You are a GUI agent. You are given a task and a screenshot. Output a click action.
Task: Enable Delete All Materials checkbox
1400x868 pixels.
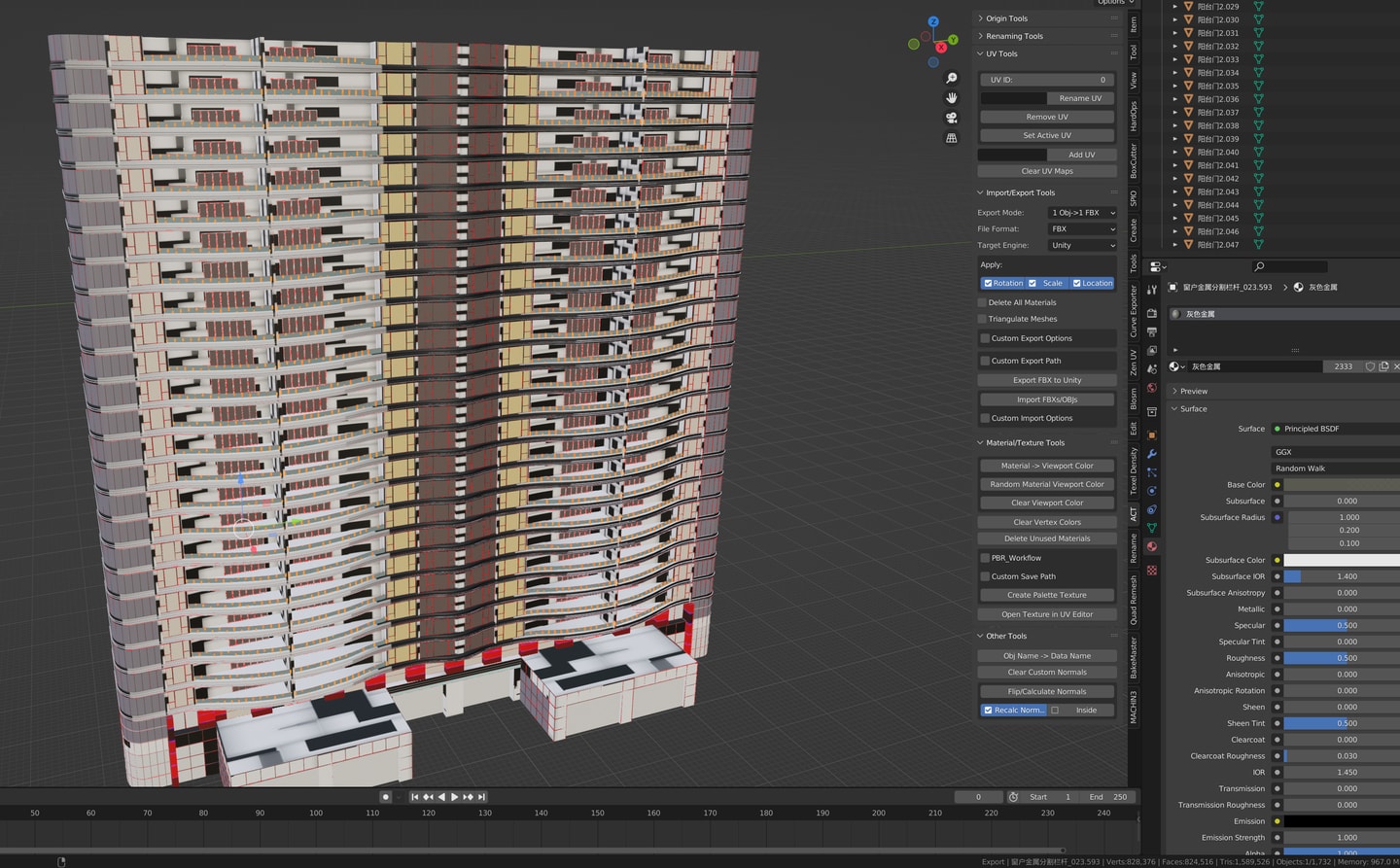pos(982,302)
